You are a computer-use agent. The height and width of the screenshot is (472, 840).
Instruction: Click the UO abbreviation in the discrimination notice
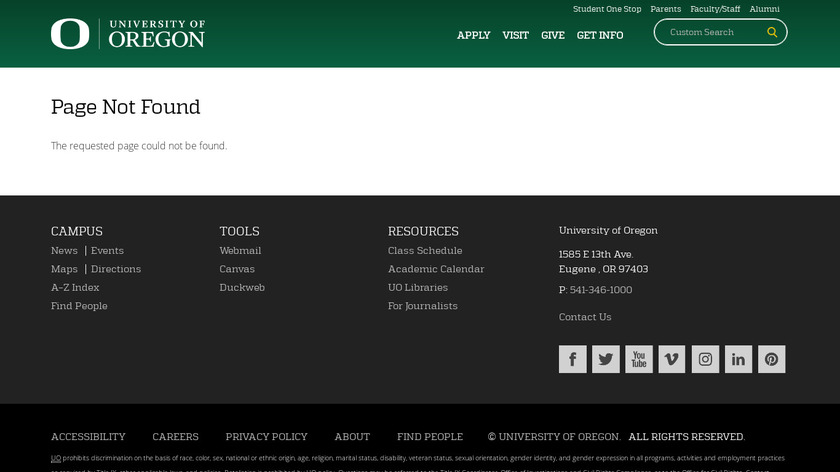[56, 458]
